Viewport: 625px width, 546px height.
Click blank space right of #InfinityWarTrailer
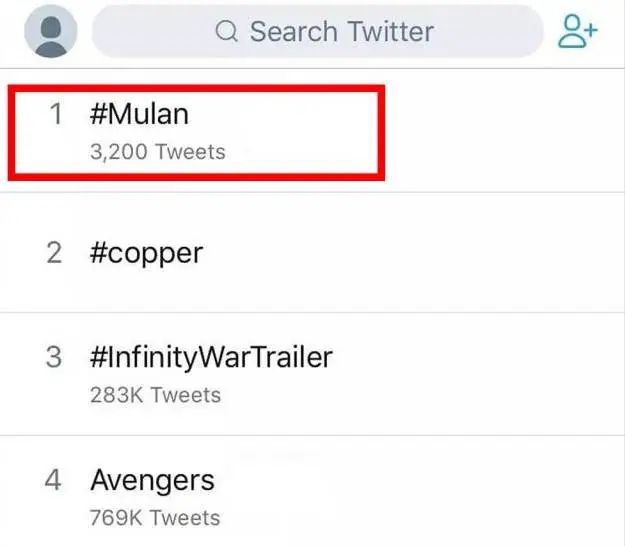coord(478,375)
